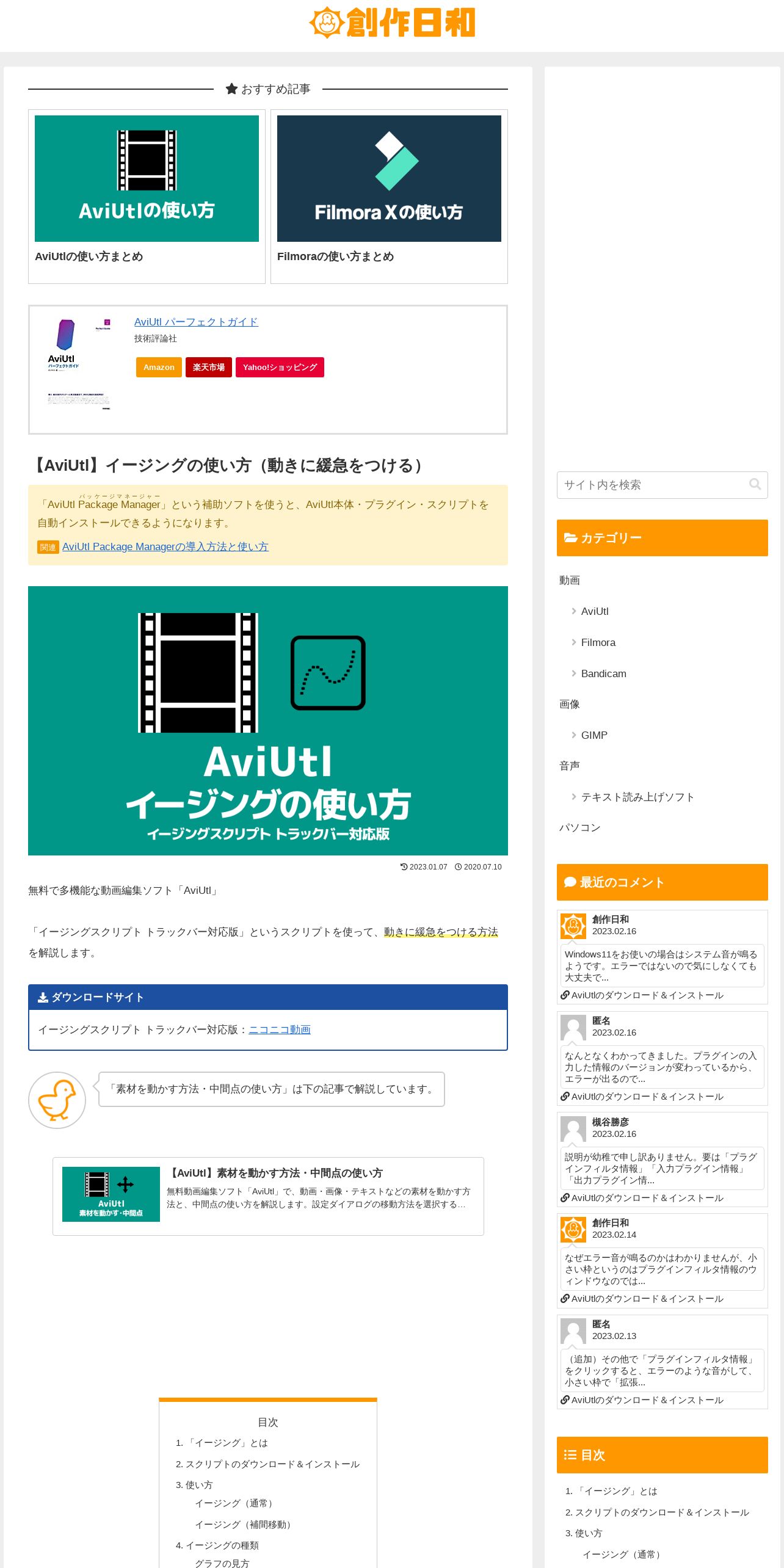Click the AviUtl パーフェクトガイド book cover
Screen dimensions: 784x1568
pos(79,364)
